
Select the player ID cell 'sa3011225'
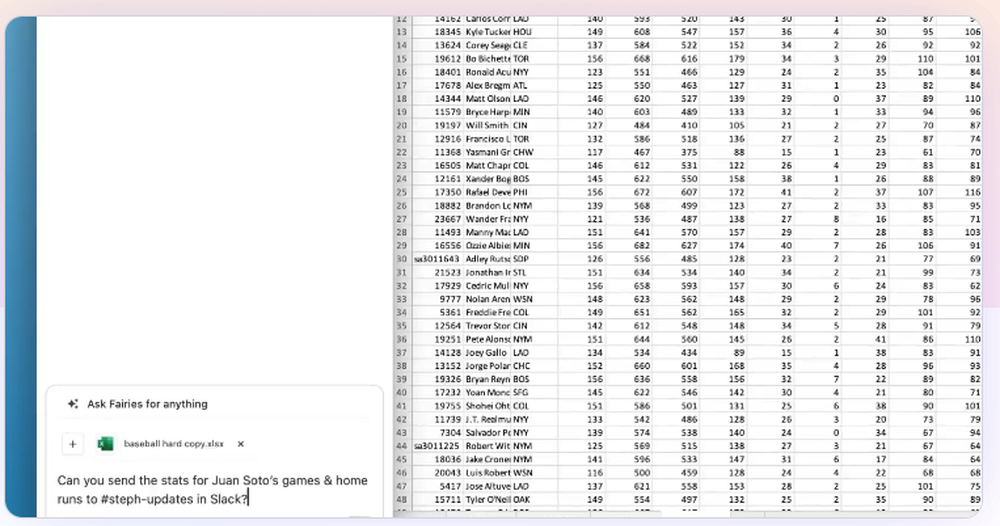click(x=438, y=446)
